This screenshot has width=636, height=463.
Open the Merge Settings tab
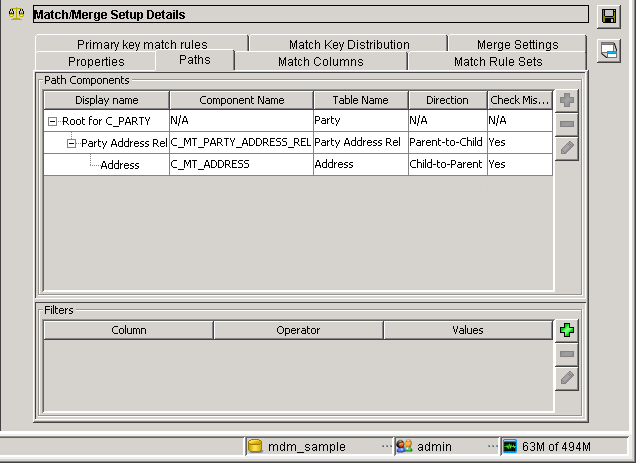(x=517, y=44)
